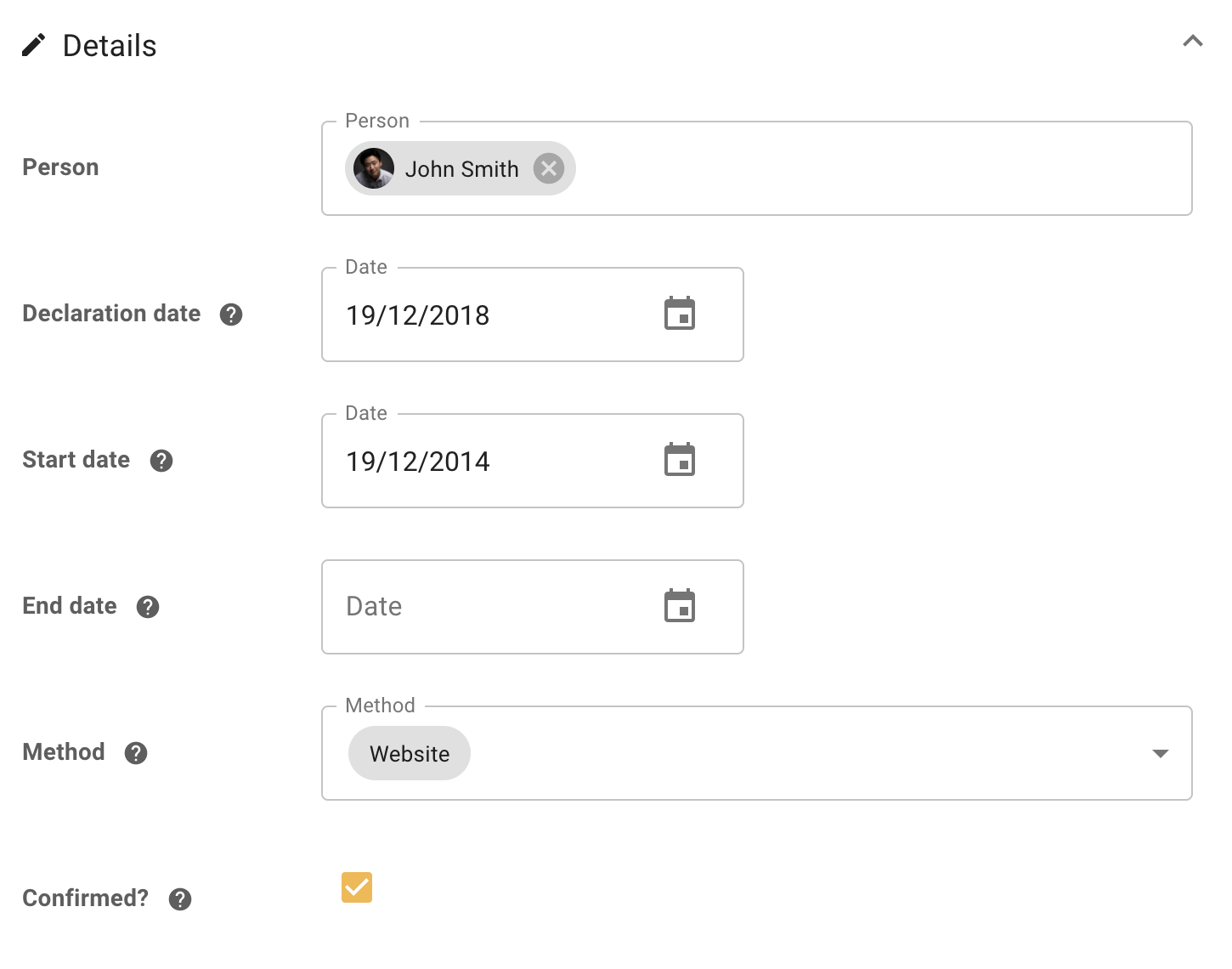The height and width of the screenshot is (969, 1232).
Task: Click the Website chip in Method
Action: tap(410, 753)
